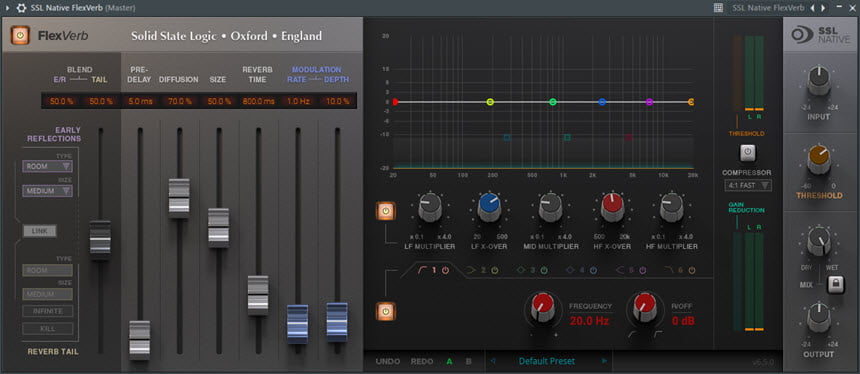Click the red R/OFF knob
This screenshot has height=374, width=860.
[645, 307]
